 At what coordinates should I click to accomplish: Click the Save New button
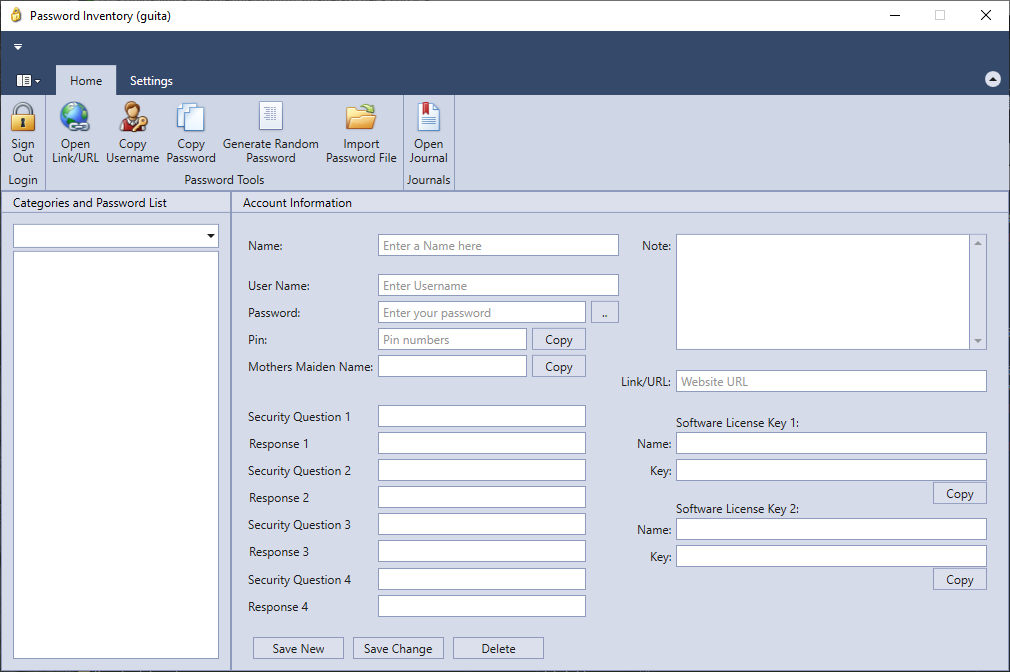(298, 648)
